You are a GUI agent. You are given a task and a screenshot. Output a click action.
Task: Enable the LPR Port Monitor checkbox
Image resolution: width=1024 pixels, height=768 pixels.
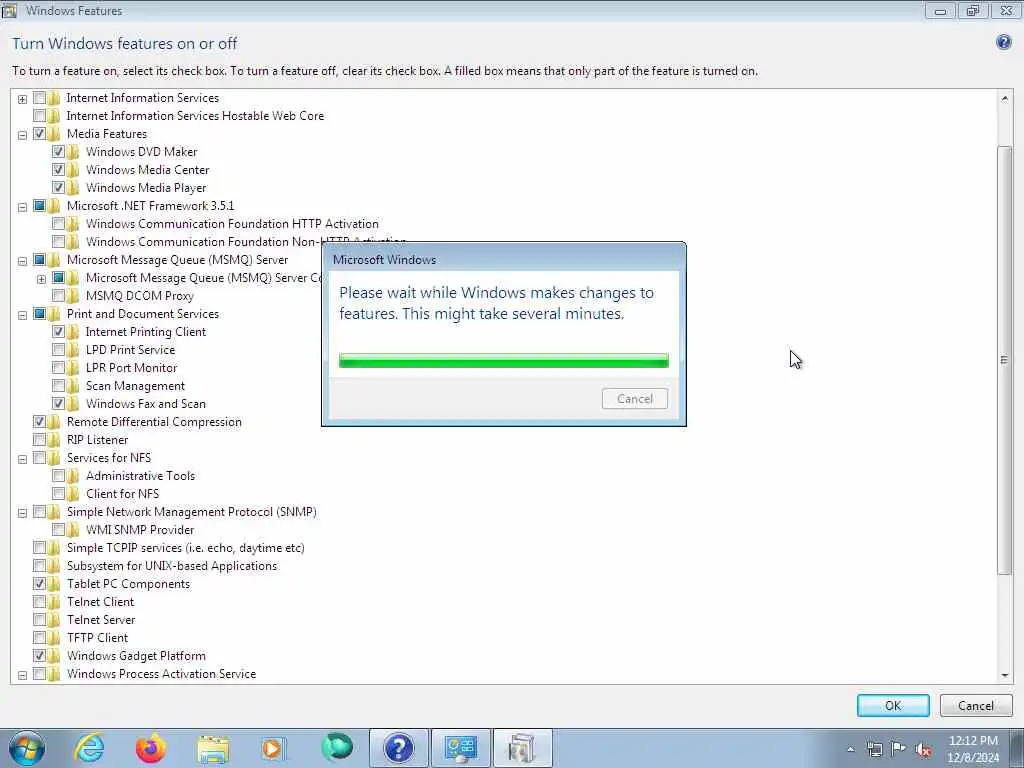click(x=58, y=368)
